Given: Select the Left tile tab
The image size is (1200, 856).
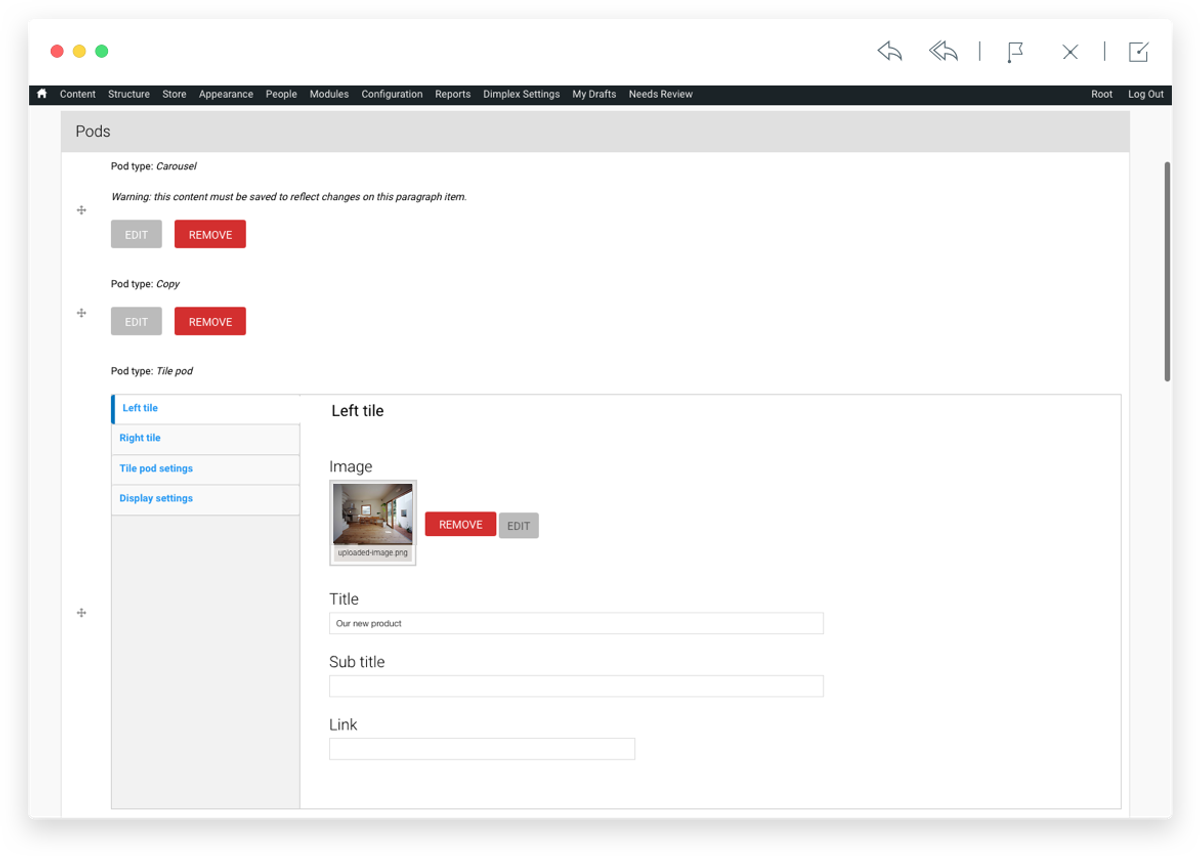Looking at the screenshot, I should (x=206, y=409).
